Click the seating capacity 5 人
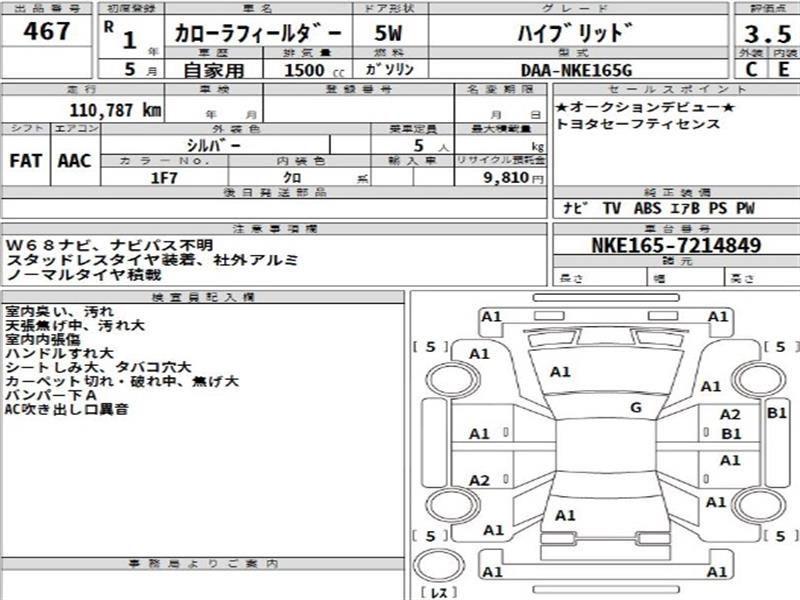This screenshot has width=800, height=600. (x=430, y=146)
